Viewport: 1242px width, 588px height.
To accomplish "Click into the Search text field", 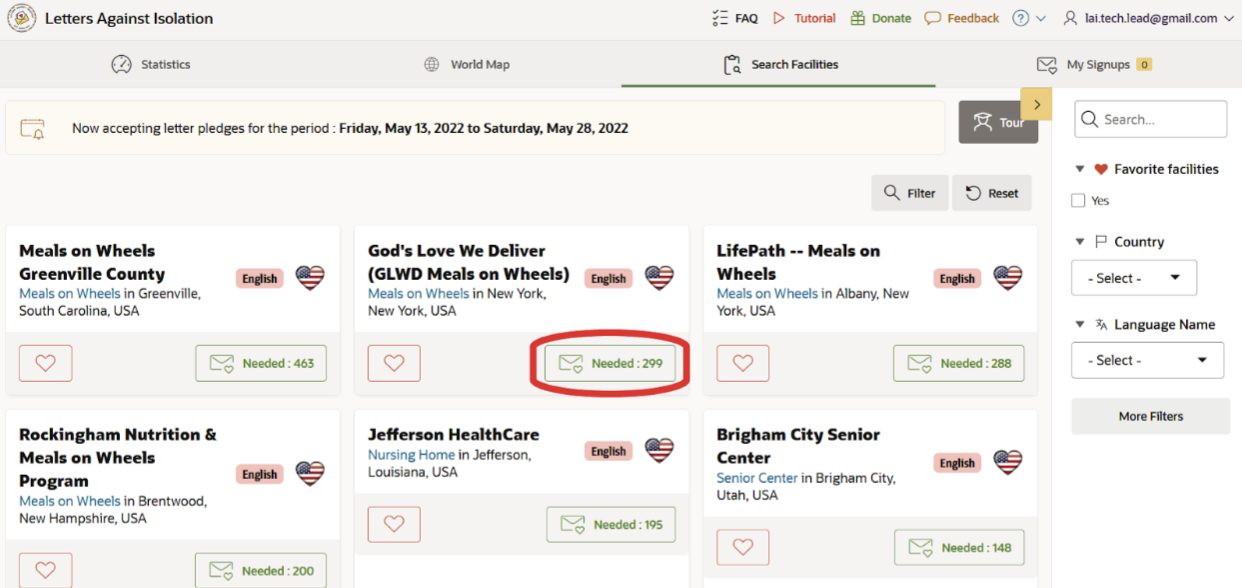I will [x=1160, y=119].
